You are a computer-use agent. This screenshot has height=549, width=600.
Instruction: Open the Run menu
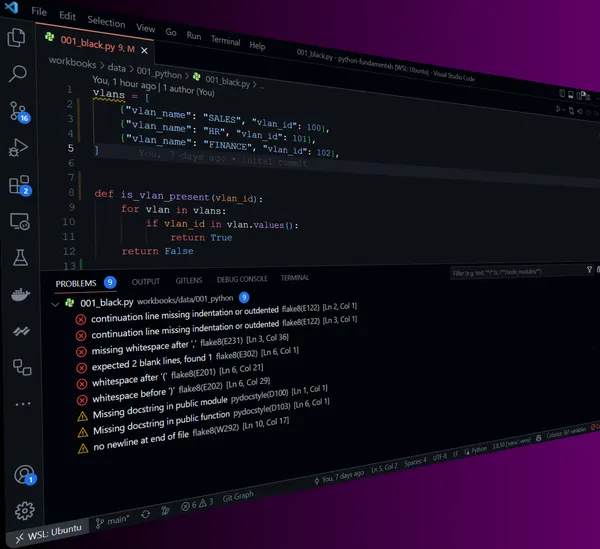tap(194, 36)
